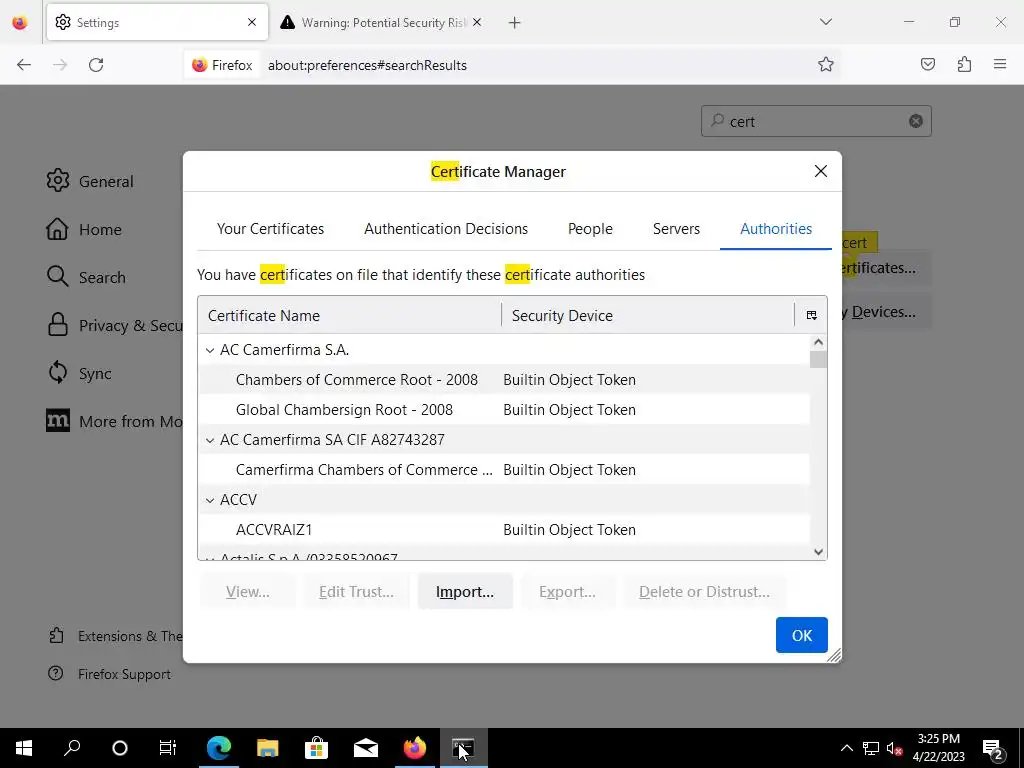This screenshot has width=1024, height=768.
Task: Open the notification center icon
Action: [x=993, y=748]
